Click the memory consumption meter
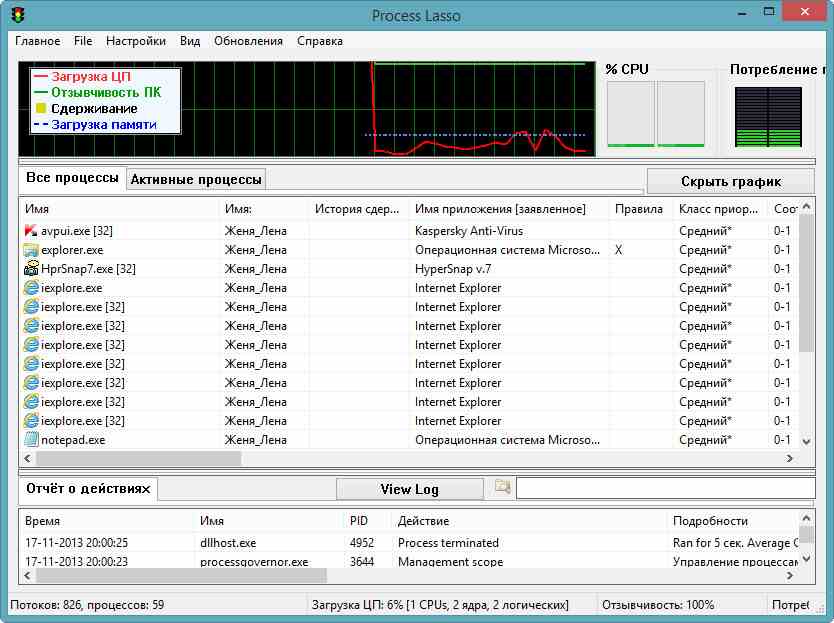The height and width of the screenshot is (623, 834). coord(768,117)
